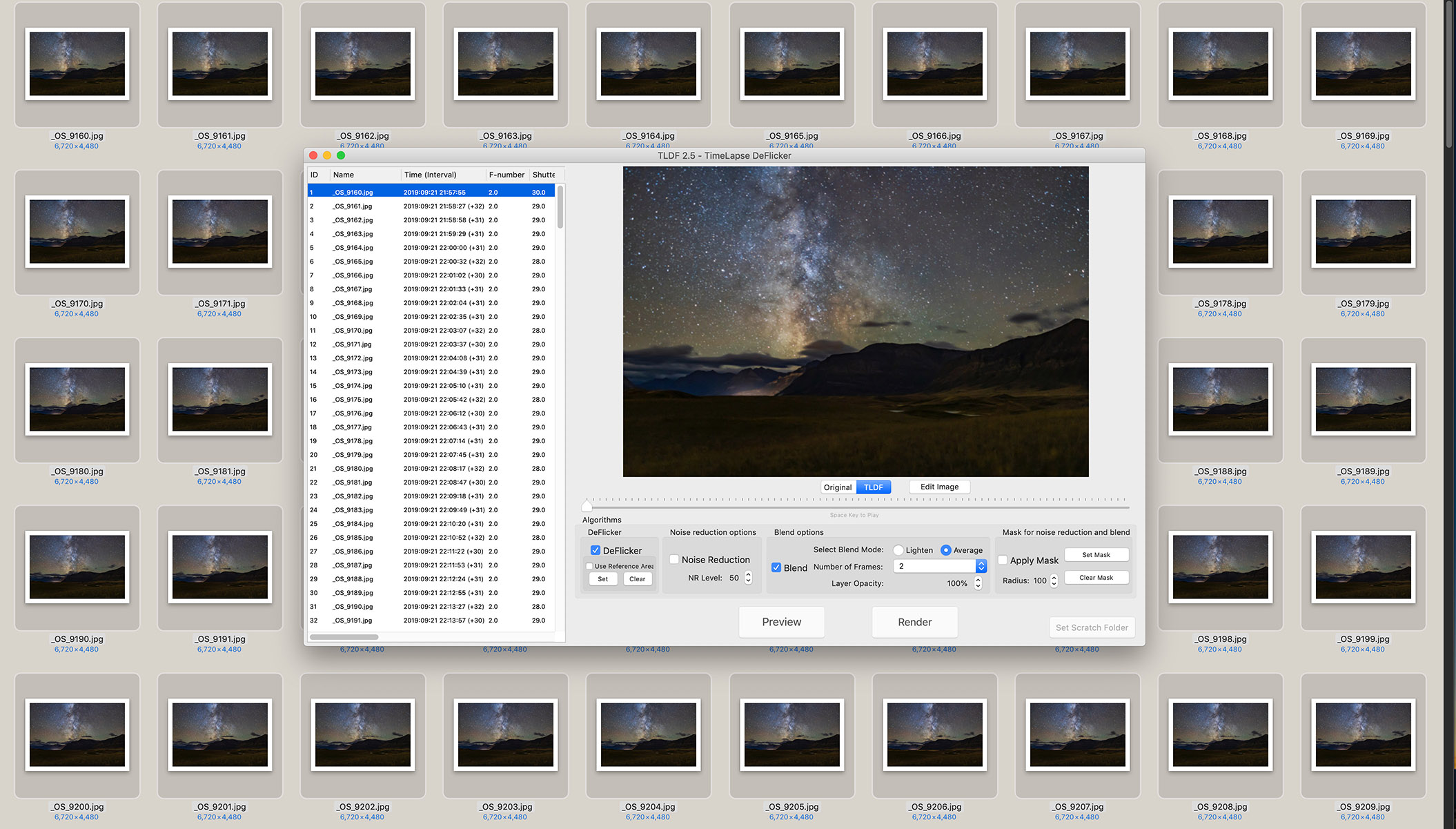Click the Edit Image button
Screen dimensions: 1456x829
pos(939,487)
